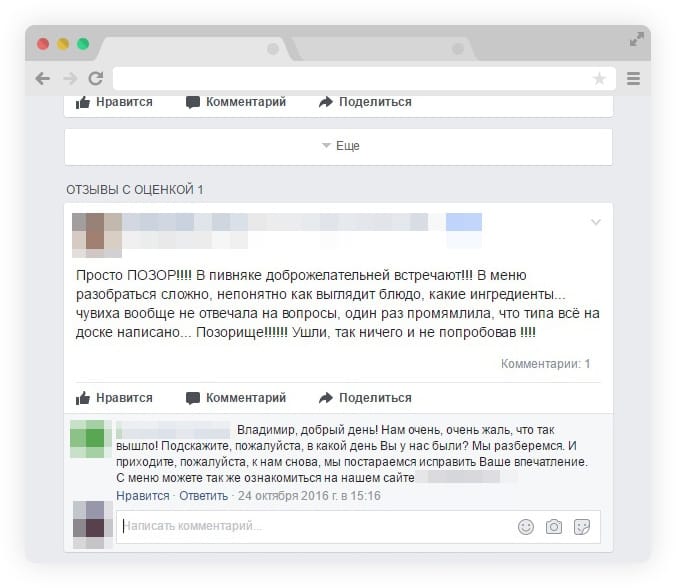The height and width of the screenshot is (588, 676).
Task: Click Нравится link on the reply
Action: 143,496
